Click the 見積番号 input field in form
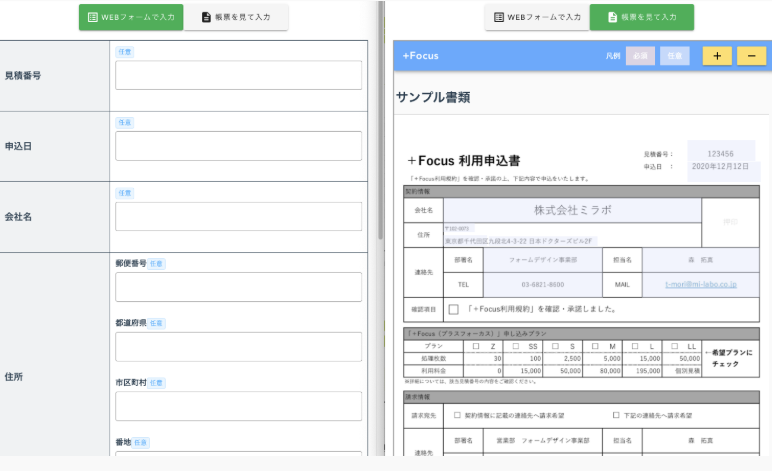This screenshot has width=772, height=471. pos(238,76)
